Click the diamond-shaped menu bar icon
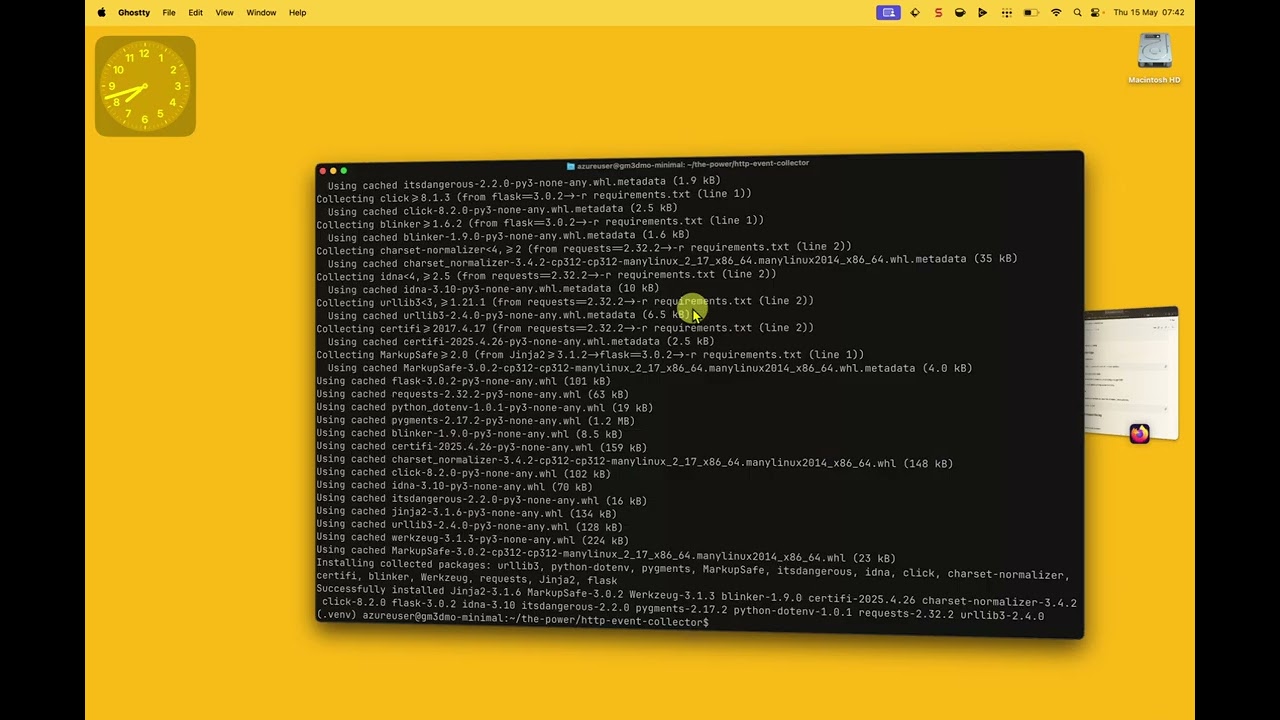 [x=915, y=12]
